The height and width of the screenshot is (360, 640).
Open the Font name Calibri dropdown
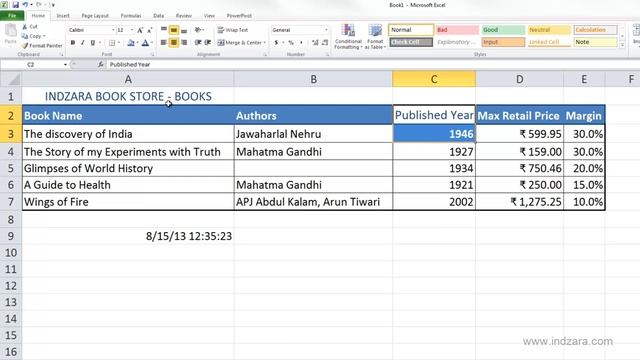pos(113,30)
